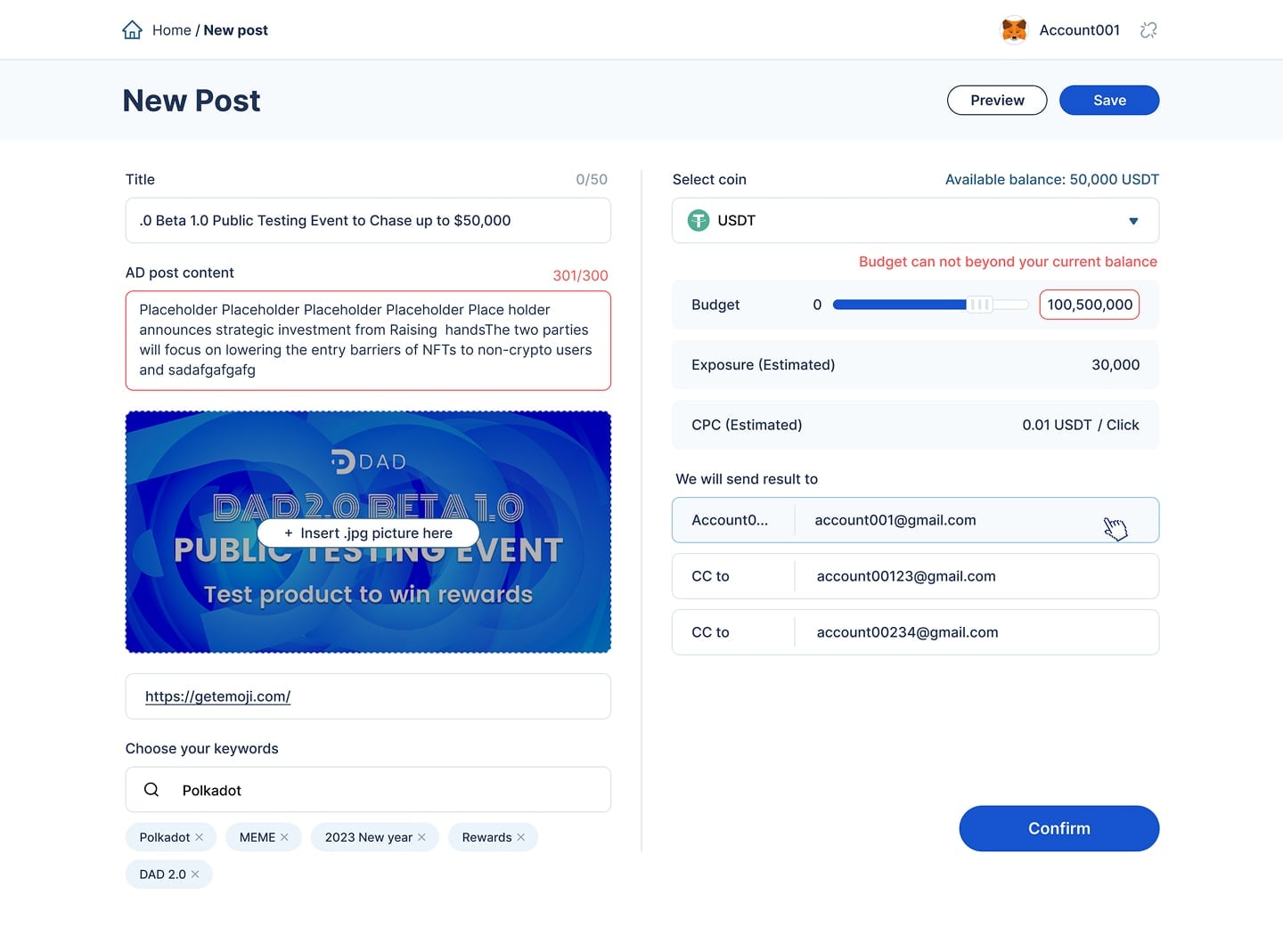Click the 301/300 character counter

[x=580, y=275]
